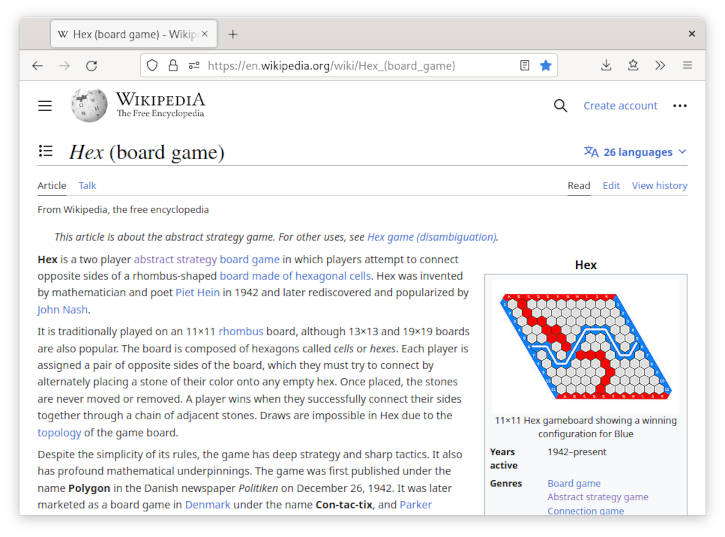Switch to the Talk tab
Screen dimensions: 725x537
[87, 185]
